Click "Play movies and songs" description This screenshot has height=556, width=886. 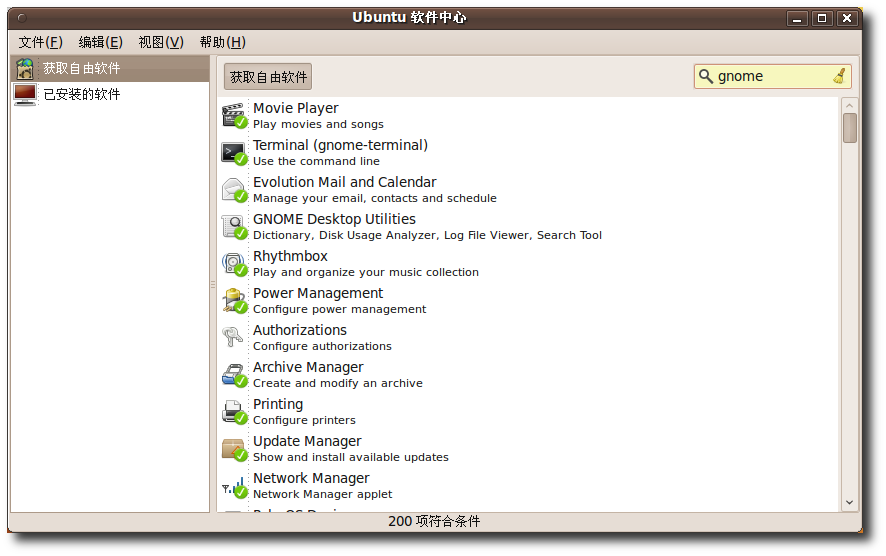tap(318, 124)
